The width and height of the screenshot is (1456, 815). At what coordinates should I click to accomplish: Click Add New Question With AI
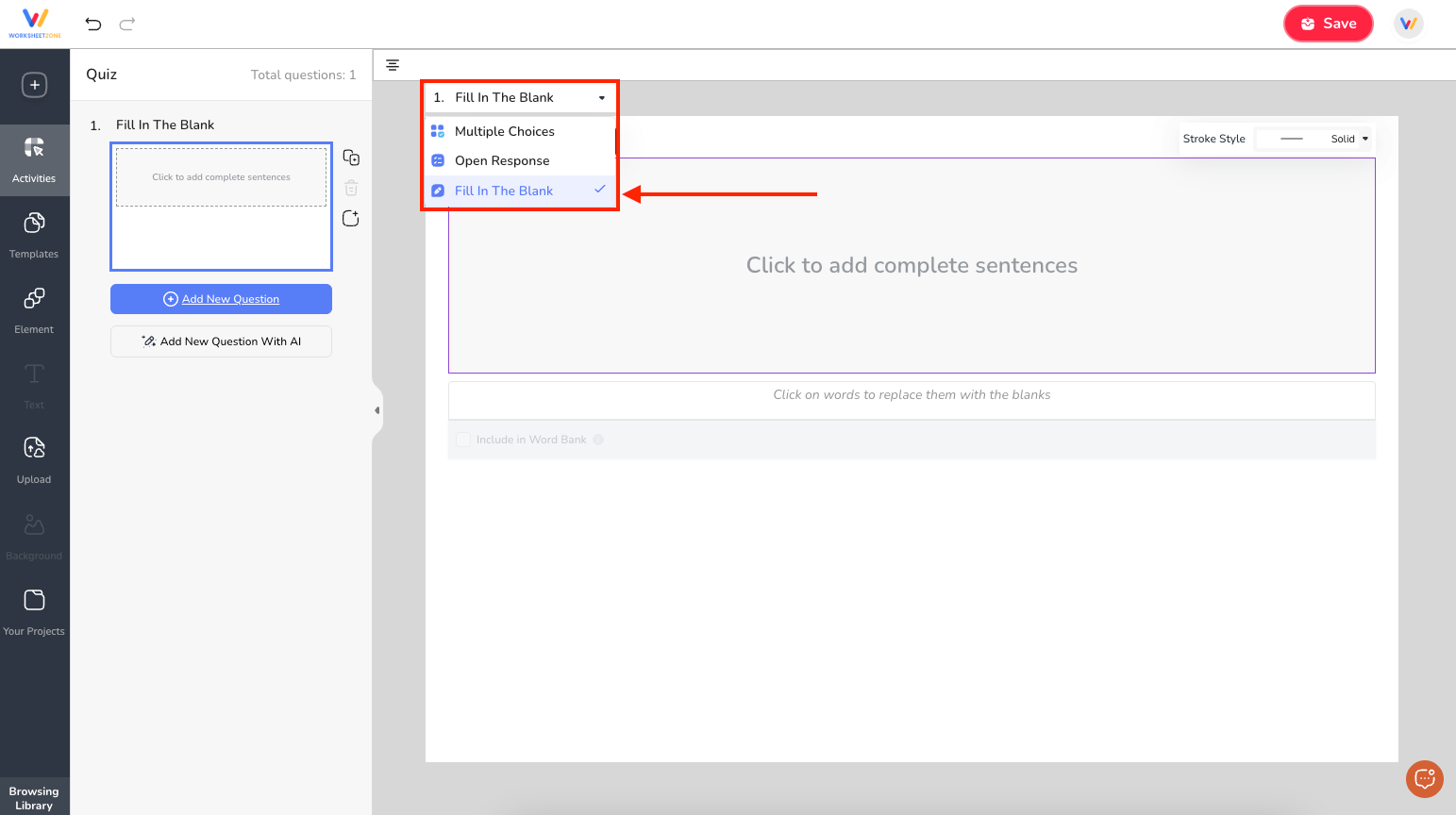[x=221, y=341]
